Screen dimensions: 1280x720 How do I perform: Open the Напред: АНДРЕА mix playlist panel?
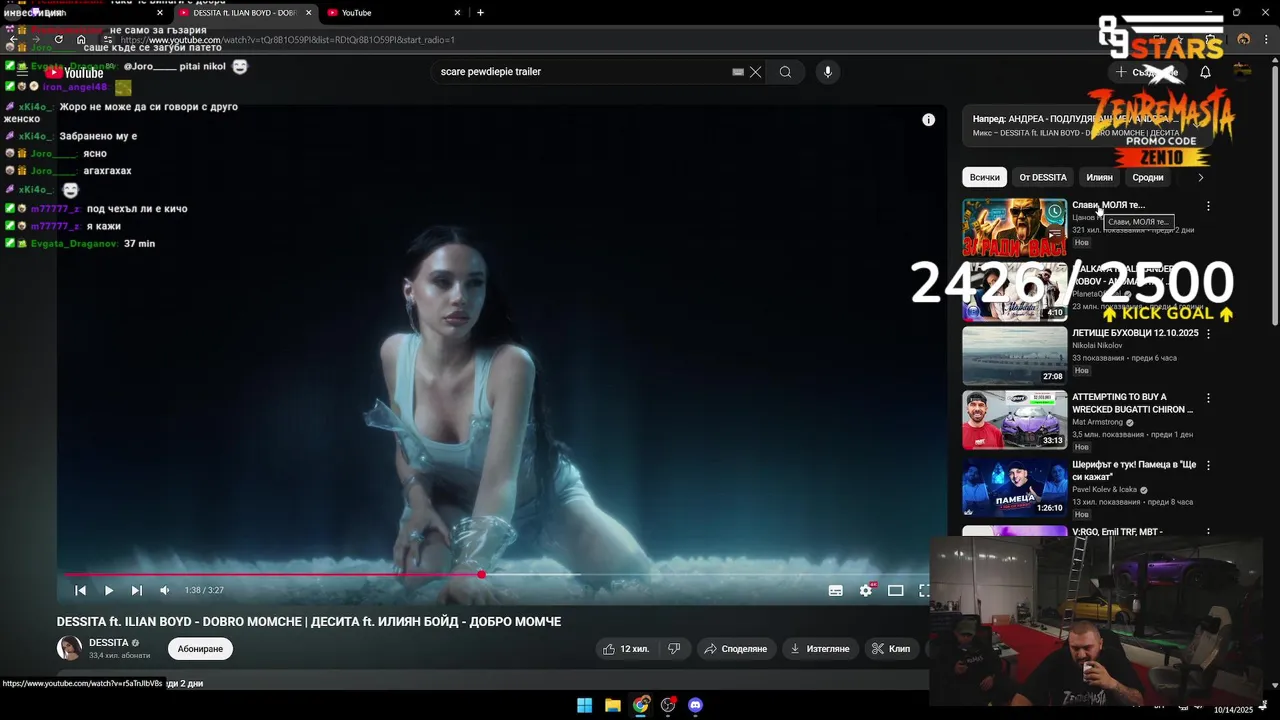point(1090,125)
